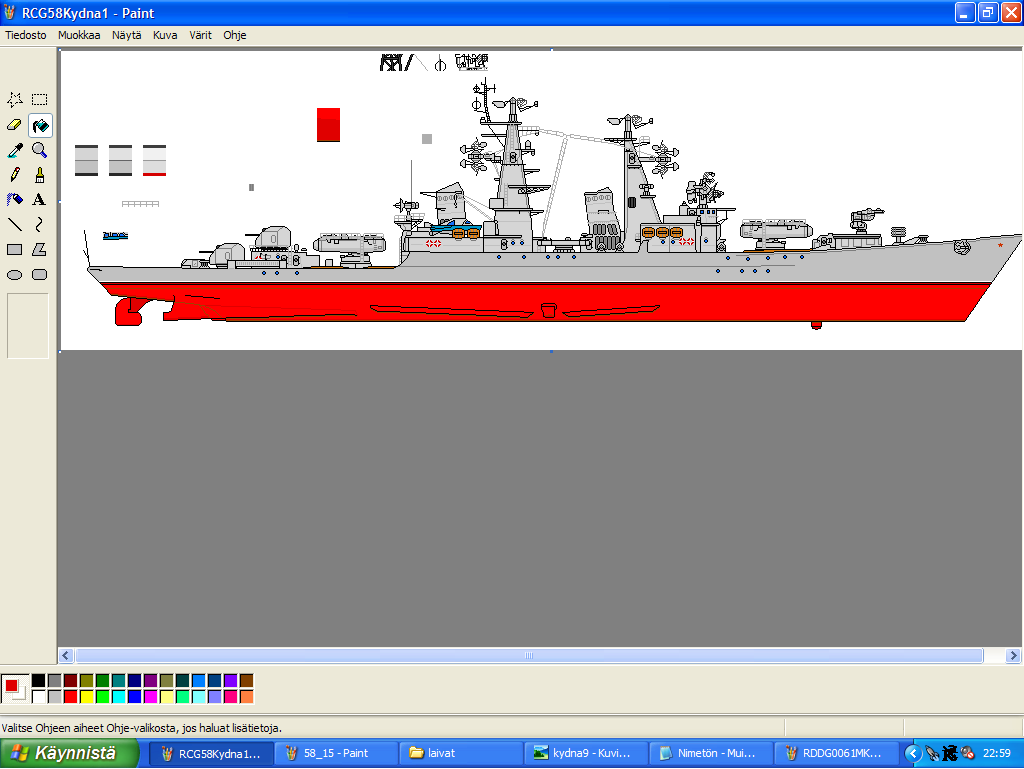
Task: Select the Free-Form Select tool
Action: 15,100
